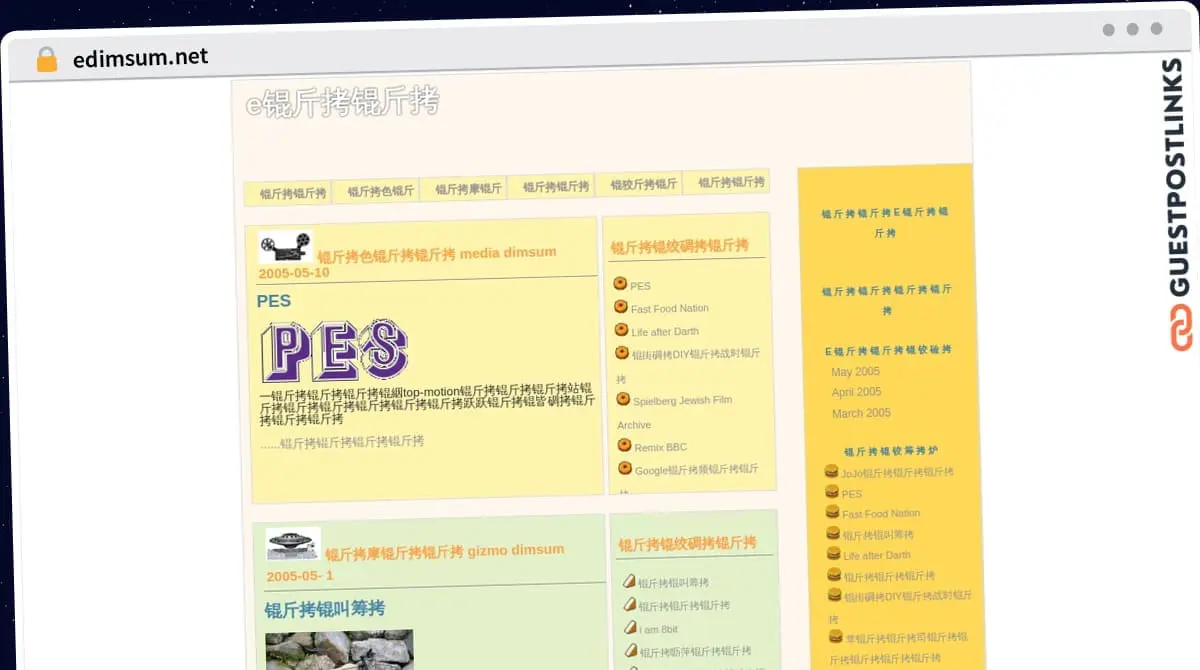The image size is (1200, 670).
Task: Click the burger icon beside JoJo list entry
Action: pyautogui.click(x=831, y=470)
